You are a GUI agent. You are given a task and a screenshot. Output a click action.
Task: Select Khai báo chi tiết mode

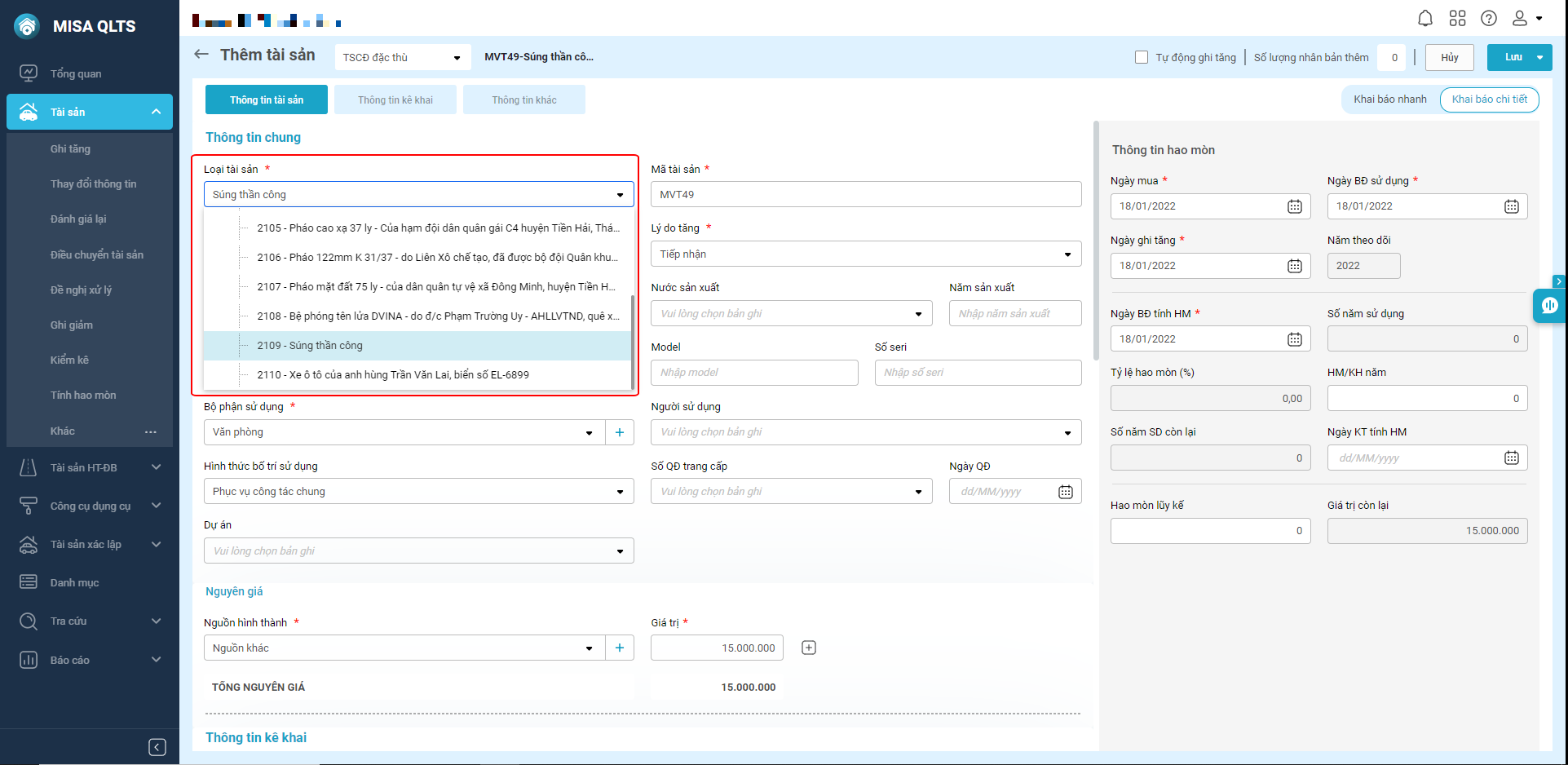click(1489, 99)
